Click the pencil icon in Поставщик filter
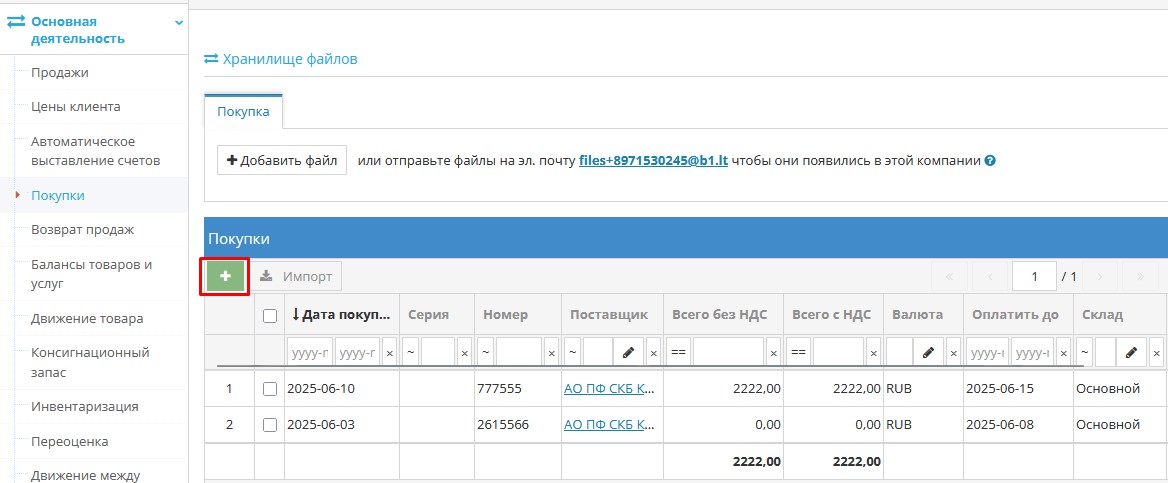This screenshot has height=483, width=1168. point(627,353)
